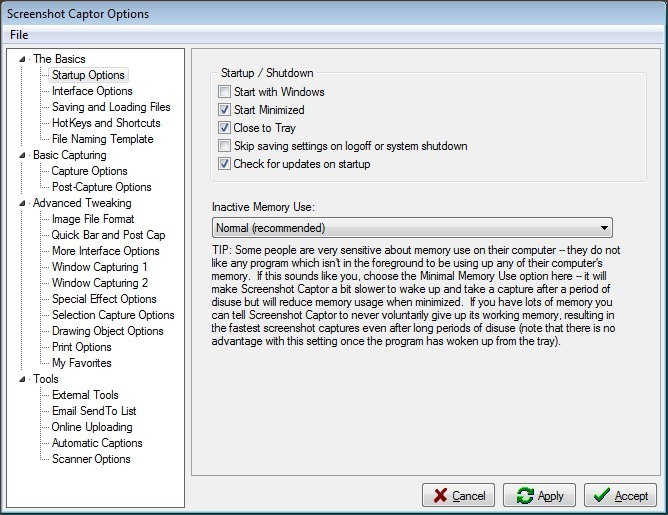
Task: Enable Skip saving settings on logoff
Action: pyautogui.click(x=225, y=146)
